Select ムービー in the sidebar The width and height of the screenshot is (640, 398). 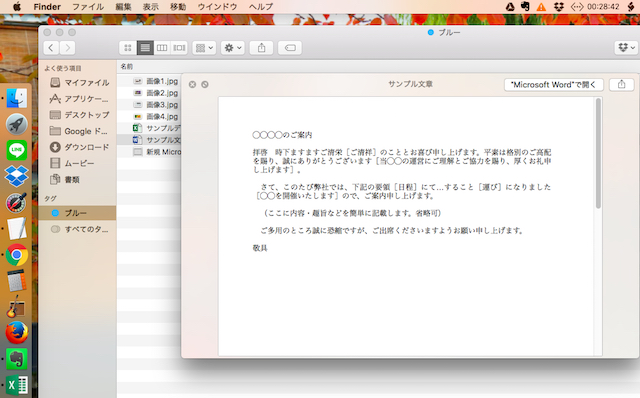(79, 163)
